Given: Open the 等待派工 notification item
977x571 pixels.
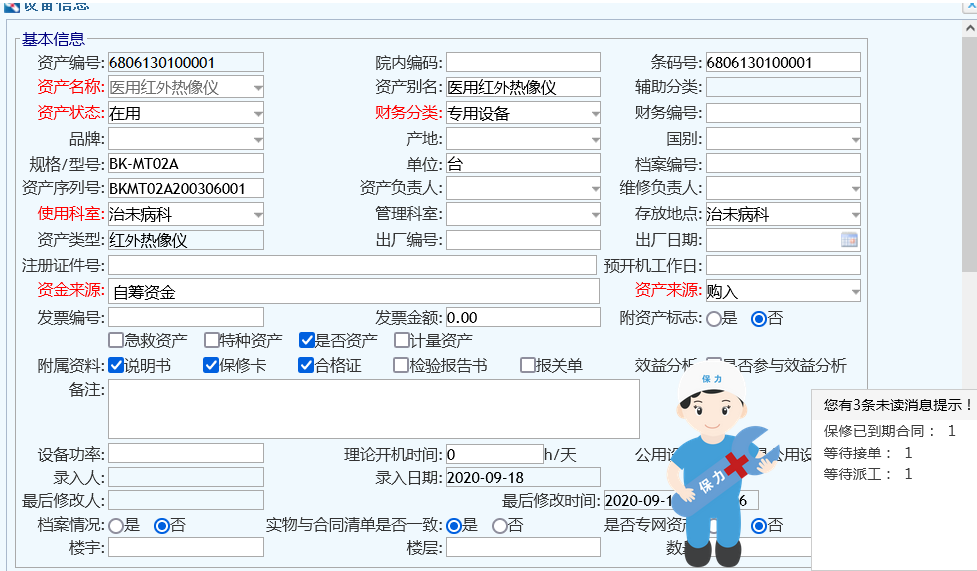Looking at the screenshot, I should tap(867, 474).
